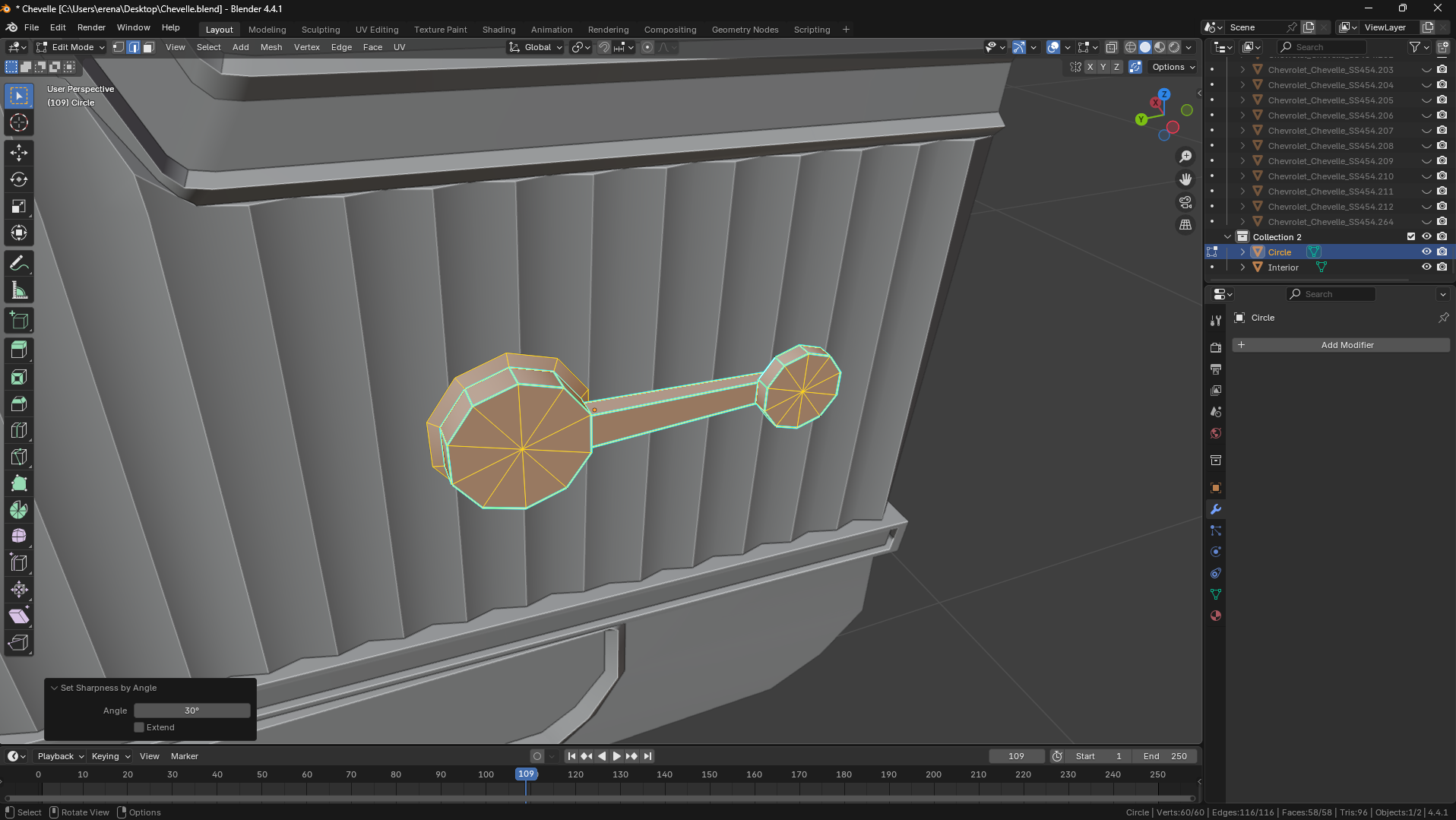Viewport: 1456px width, 820px height.
Task: Switch orthographic/perspective with grid icon
Action: coord(1185,225)
